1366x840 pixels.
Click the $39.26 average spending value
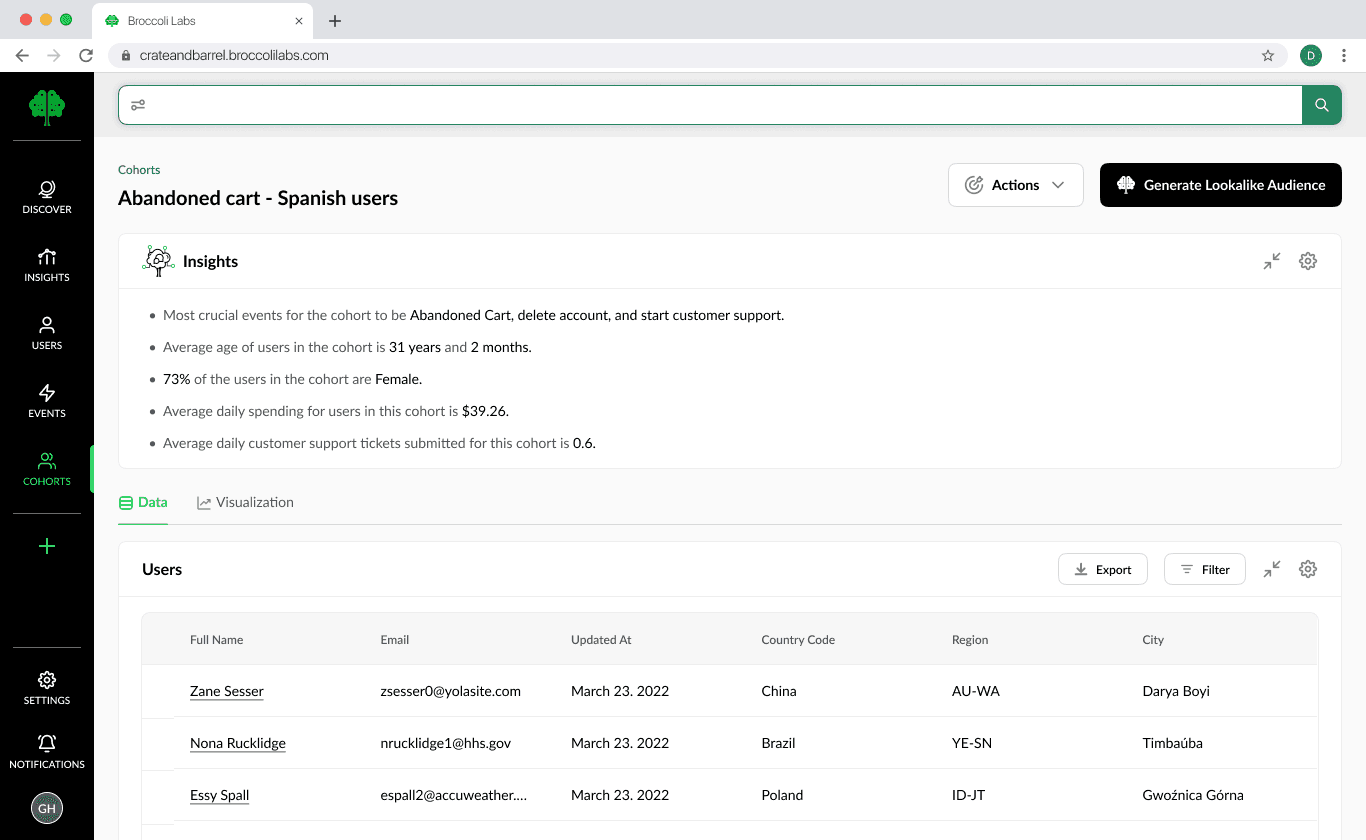pyautogui.click(x=485, y=411)
